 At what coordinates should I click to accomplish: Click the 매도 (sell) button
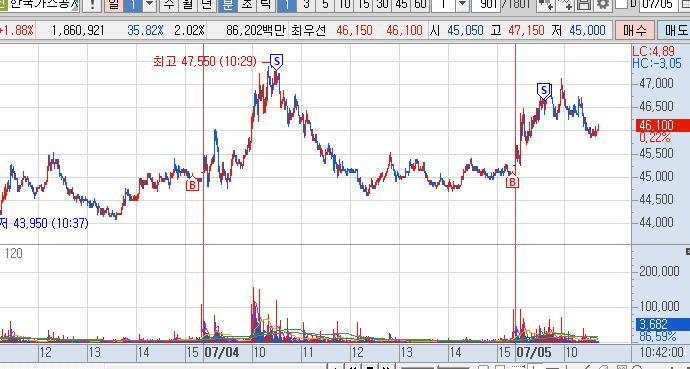(x=674, y=30)
